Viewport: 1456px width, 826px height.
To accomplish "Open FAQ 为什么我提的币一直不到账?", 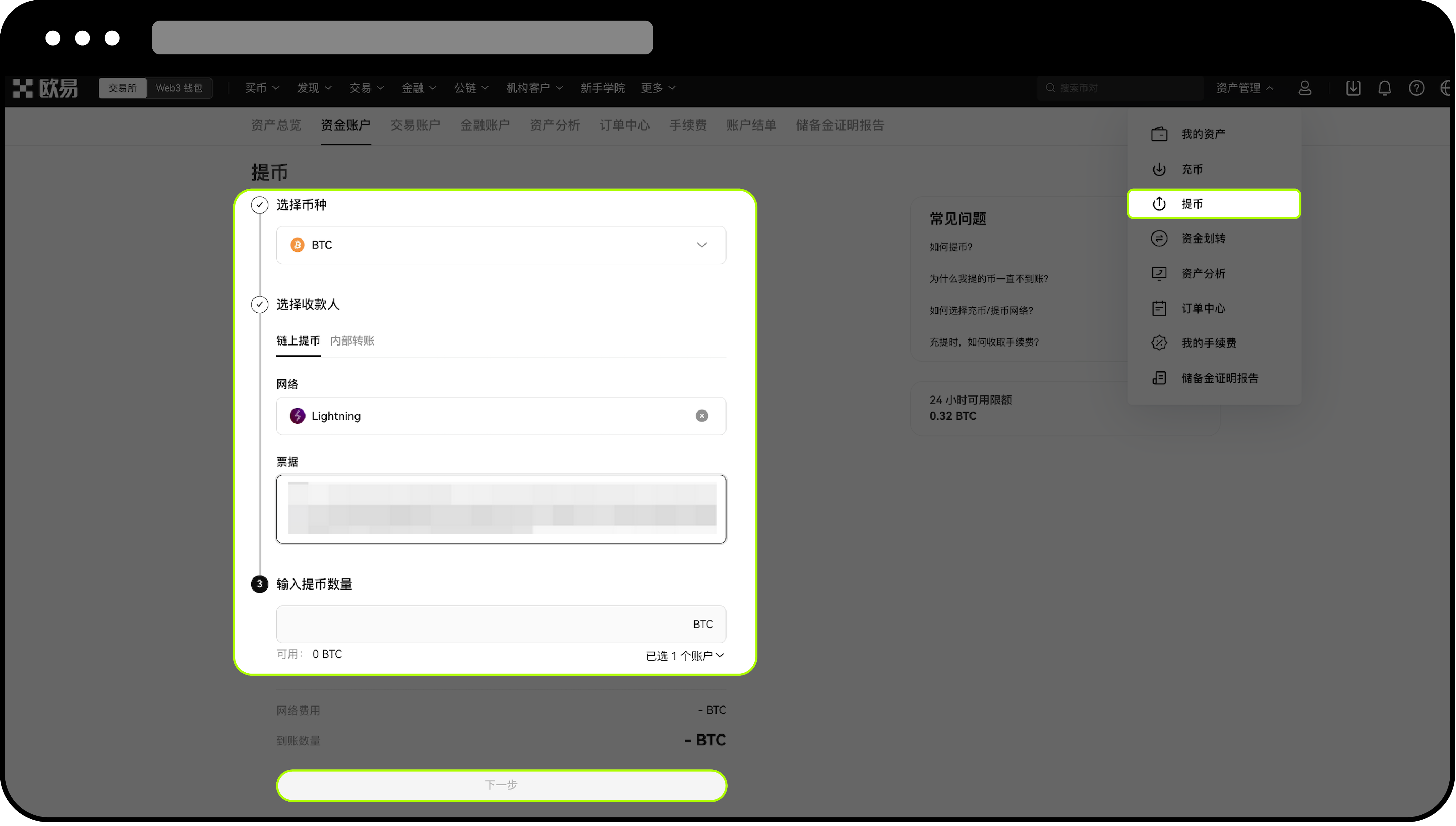I will click(x=989, y=279).
